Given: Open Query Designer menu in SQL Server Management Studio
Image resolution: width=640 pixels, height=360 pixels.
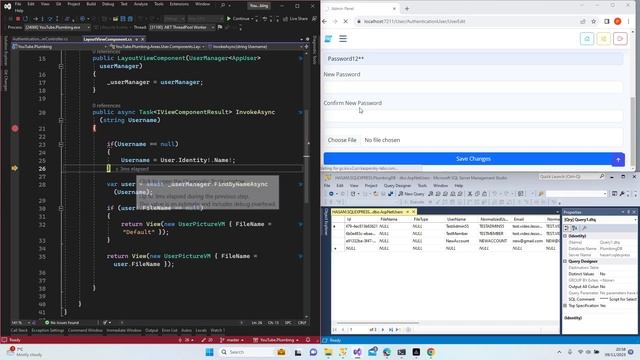Looking at the screenshot, I should (397, 185).
